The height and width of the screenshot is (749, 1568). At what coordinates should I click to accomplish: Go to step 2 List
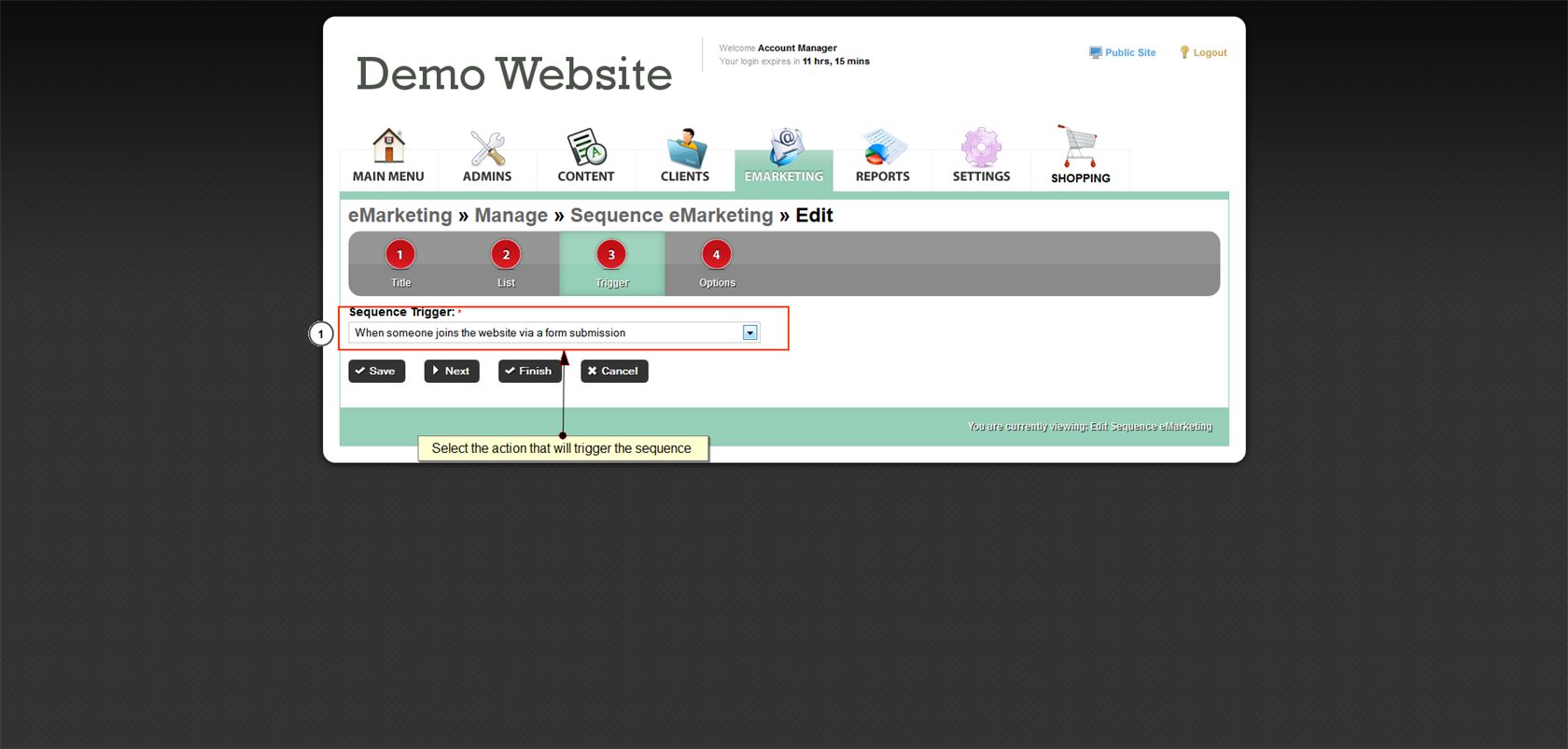(x=506, y=255)
